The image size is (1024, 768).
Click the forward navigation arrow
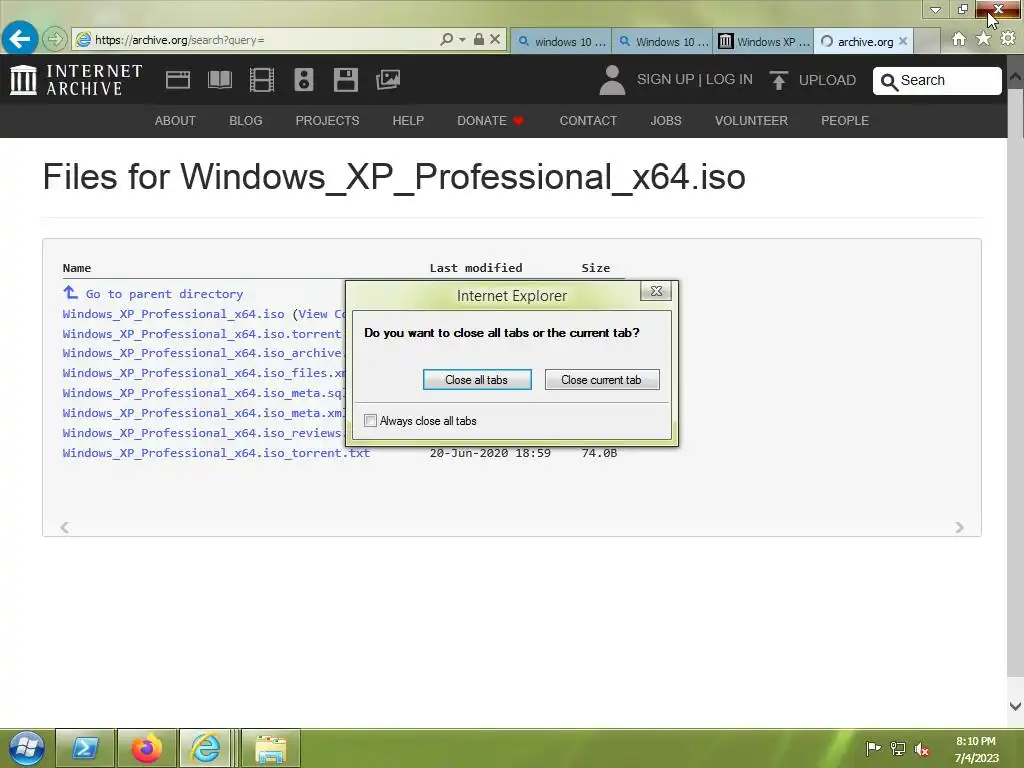(55, 39)
